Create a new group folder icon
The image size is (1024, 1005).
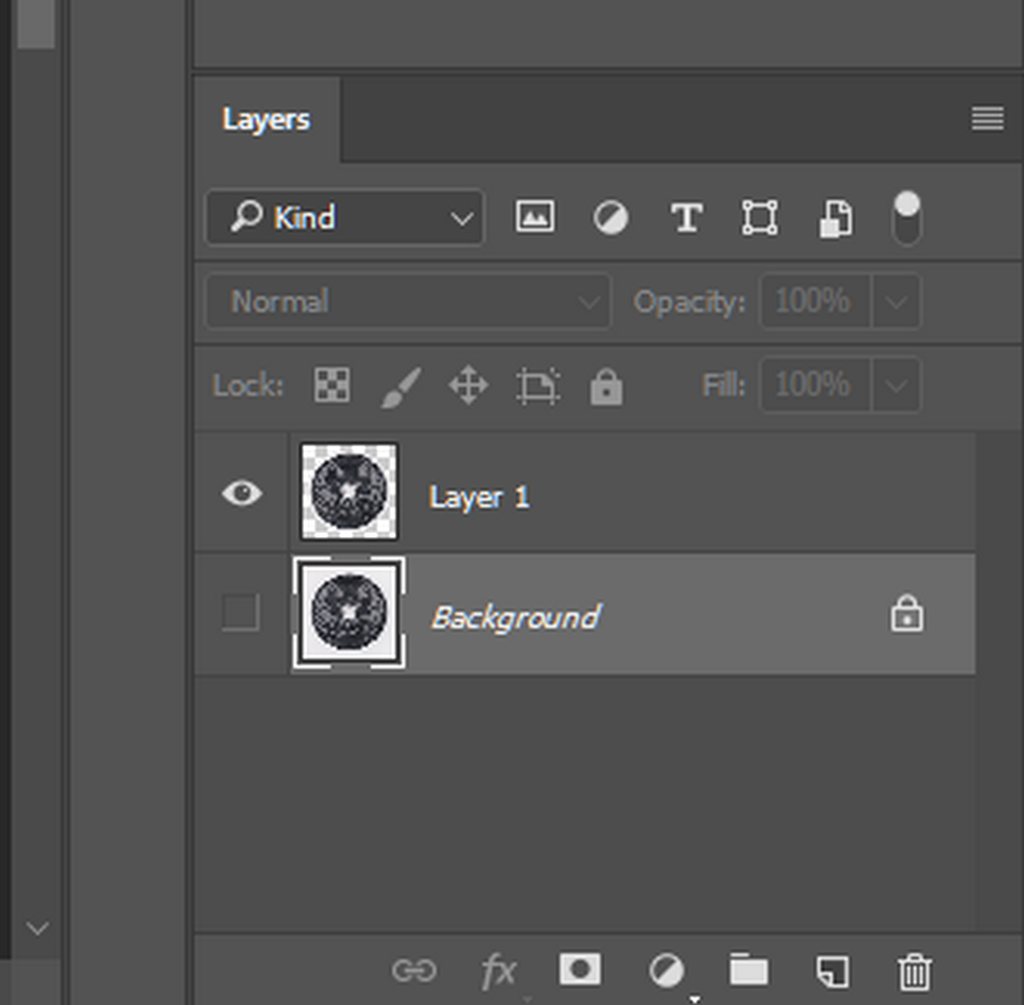[748, 969]
